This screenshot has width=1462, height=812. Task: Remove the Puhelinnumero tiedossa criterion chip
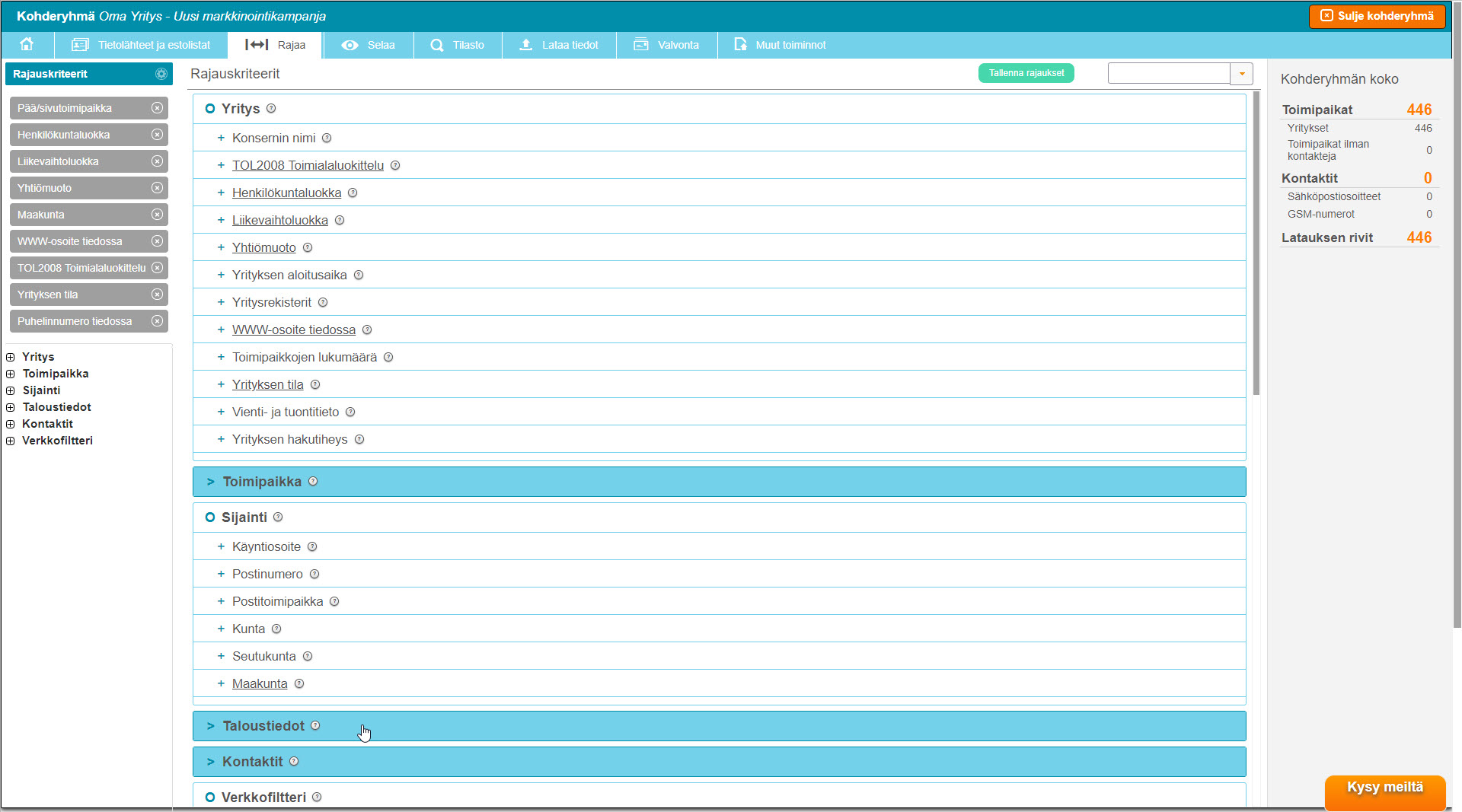[x=157, y=321]
